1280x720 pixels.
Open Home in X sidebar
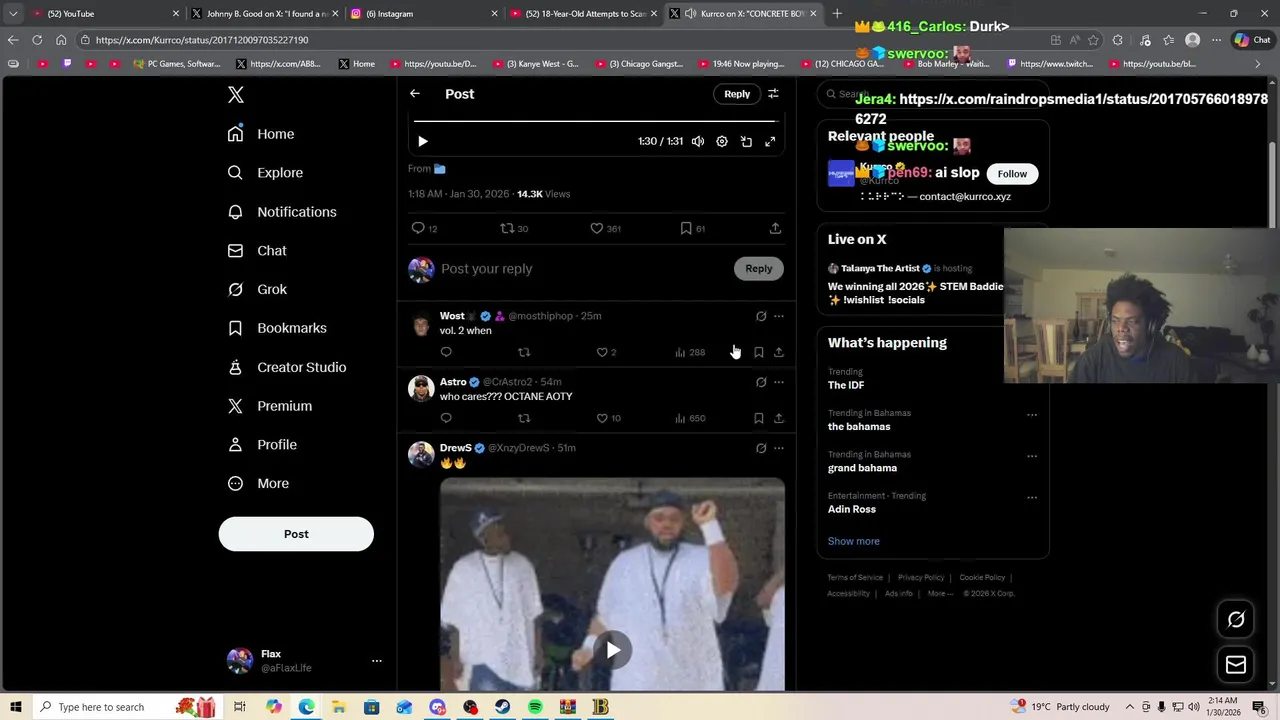point(261,134)
